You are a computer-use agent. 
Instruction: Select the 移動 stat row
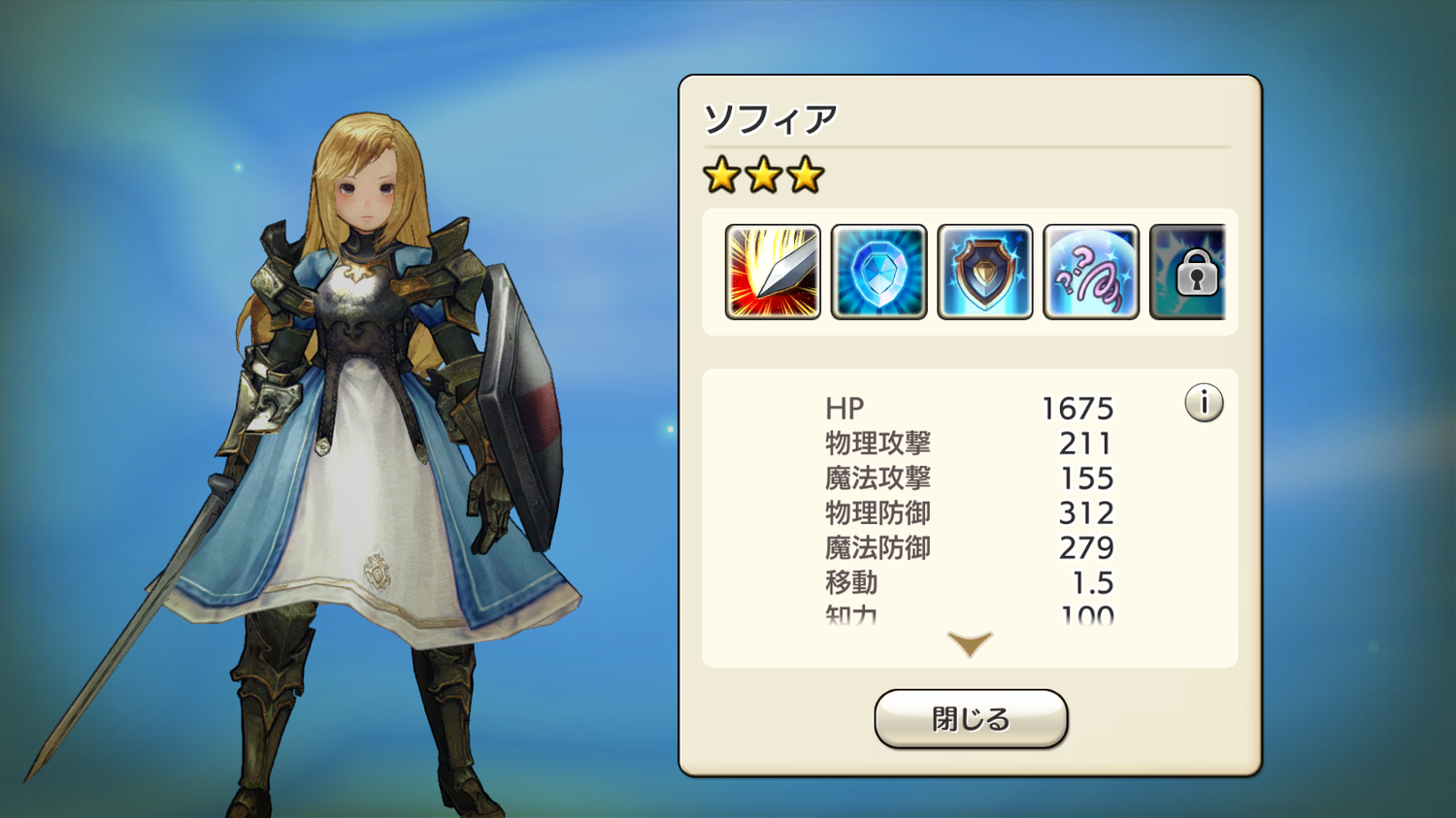970,583
